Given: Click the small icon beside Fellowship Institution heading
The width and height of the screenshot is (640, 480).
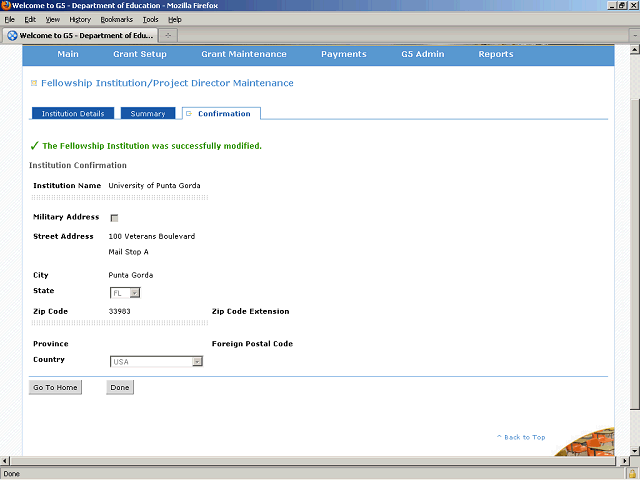Looking at the screenshot, I should point(34,83).
